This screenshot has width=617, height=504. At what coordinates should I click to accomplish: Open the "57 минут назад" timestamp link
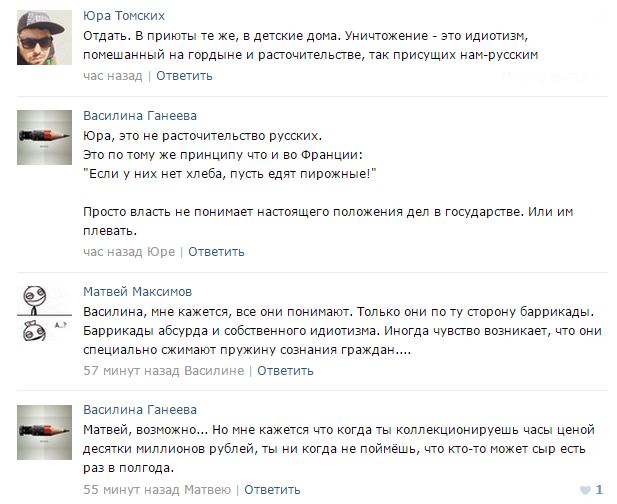(129, 371)
